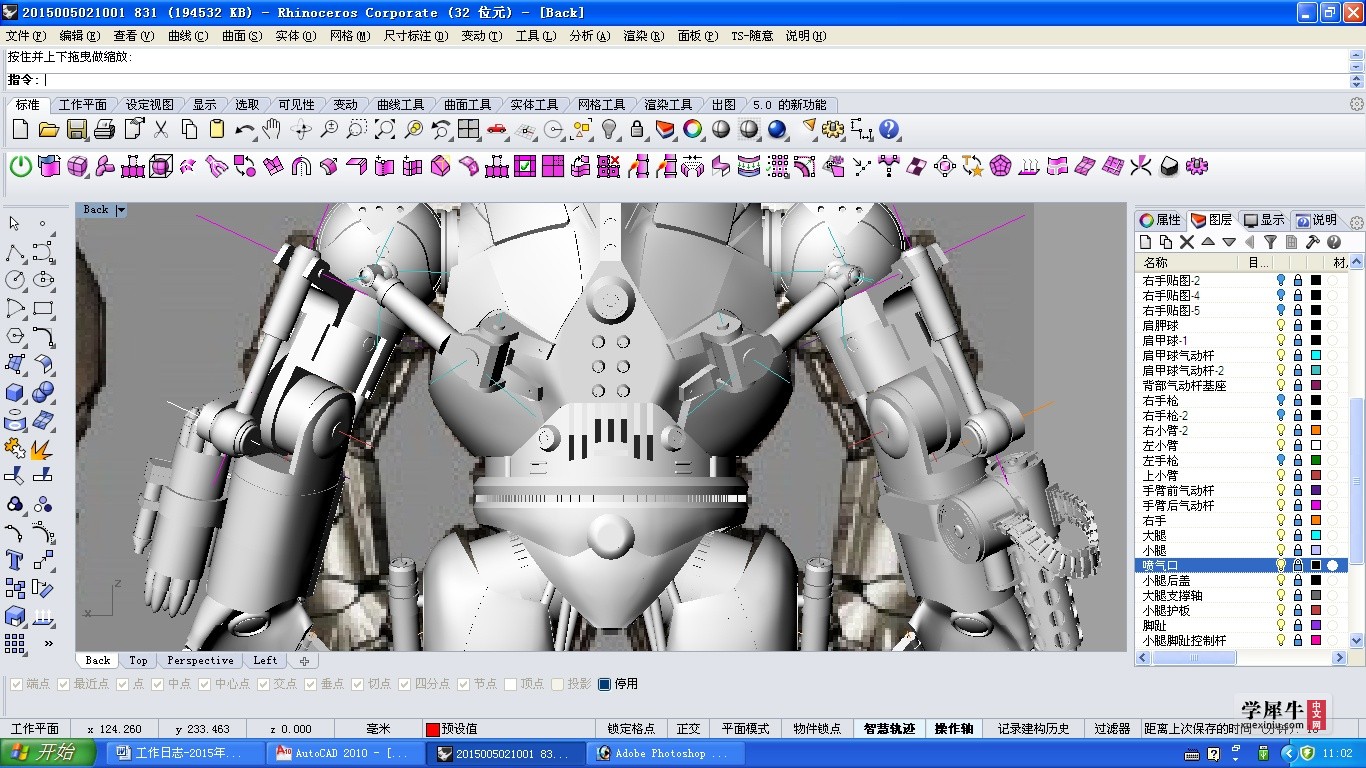This screenshot has height=768, width=1366.
Task: Enable the 顶点 osnap checkbox
Action: pyautogui.click(x=511, y=684)
